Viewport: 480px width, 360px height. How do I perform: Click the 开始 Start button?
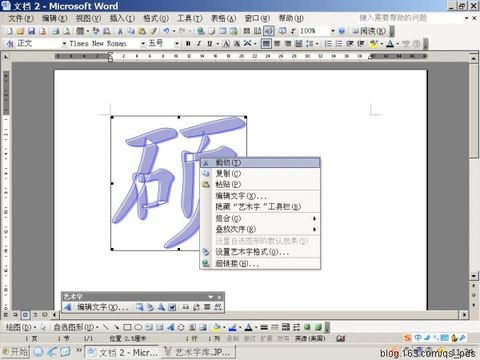click(x=16, y=352)
